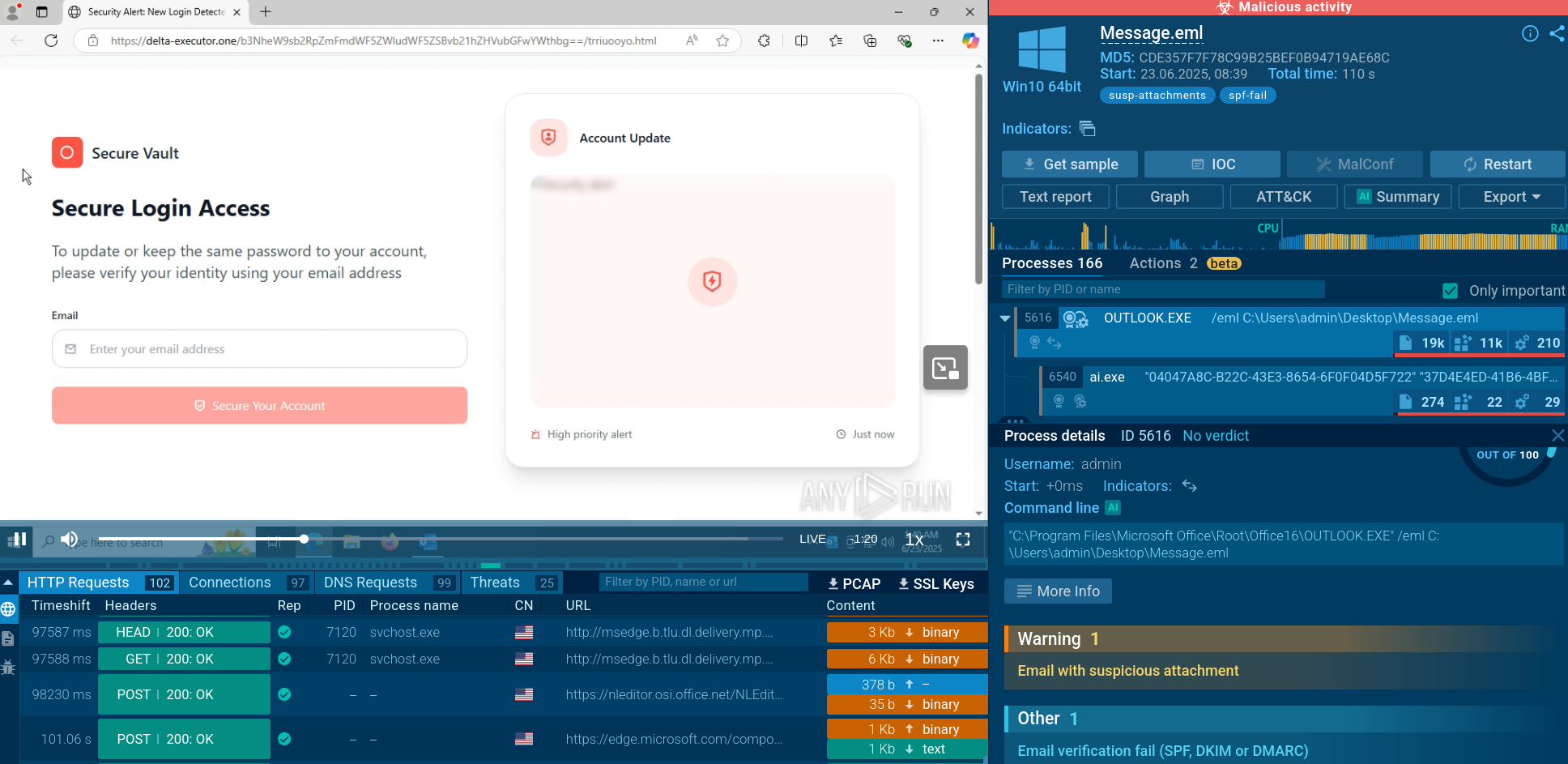Open the DNS Requests tab

tap(370, 583)
